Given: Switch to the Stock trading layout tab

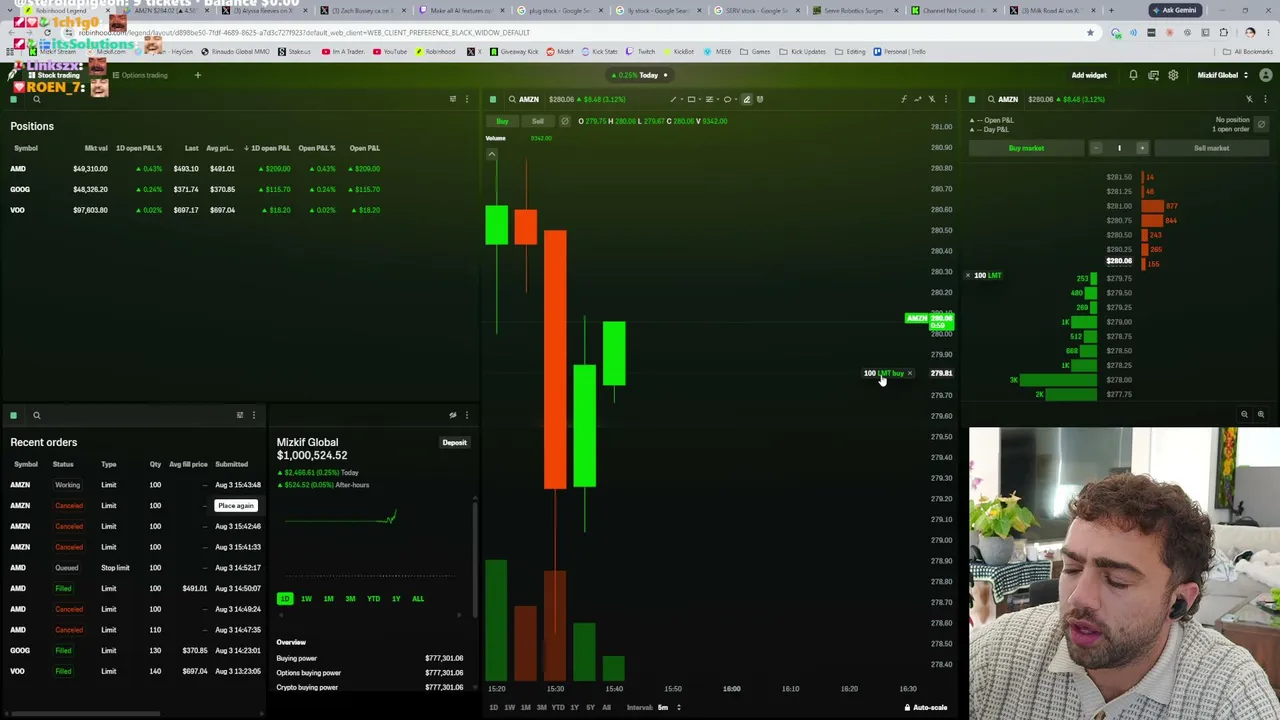Looking at the screenshot, I should [x=52, y=75].
